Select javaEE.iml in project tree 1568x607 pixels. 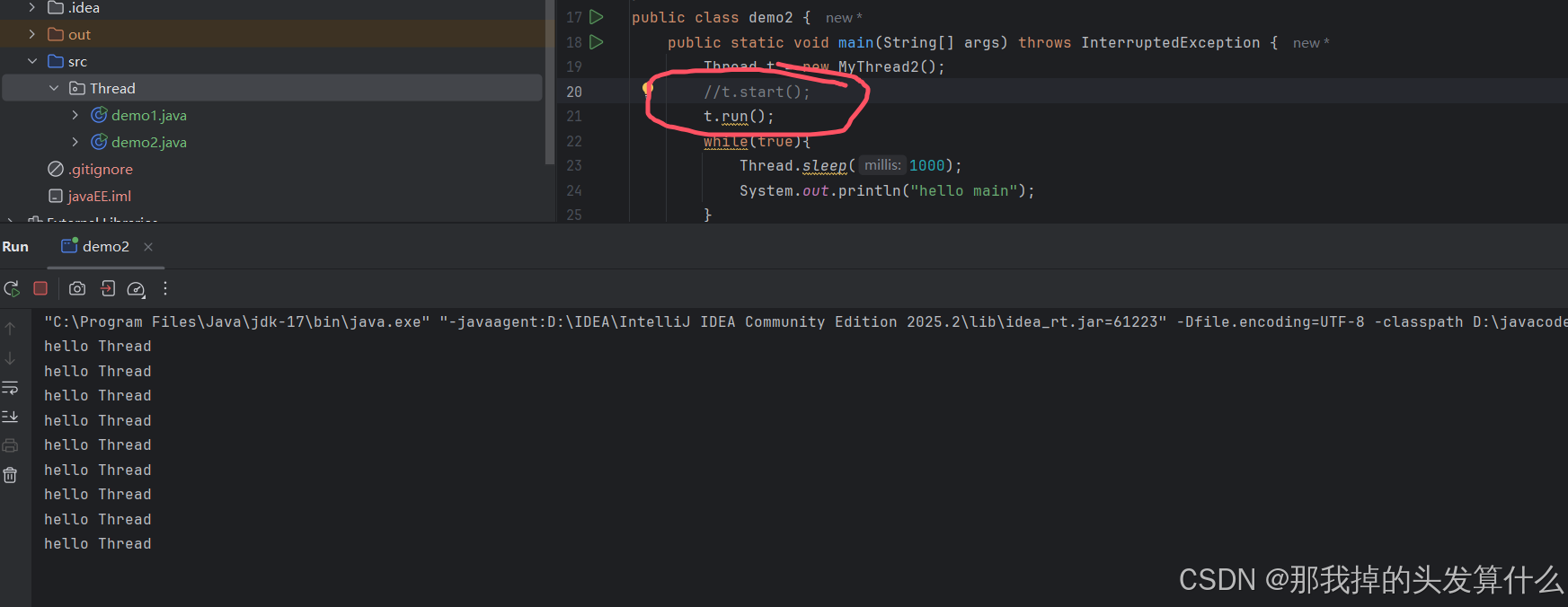[100, 196]
